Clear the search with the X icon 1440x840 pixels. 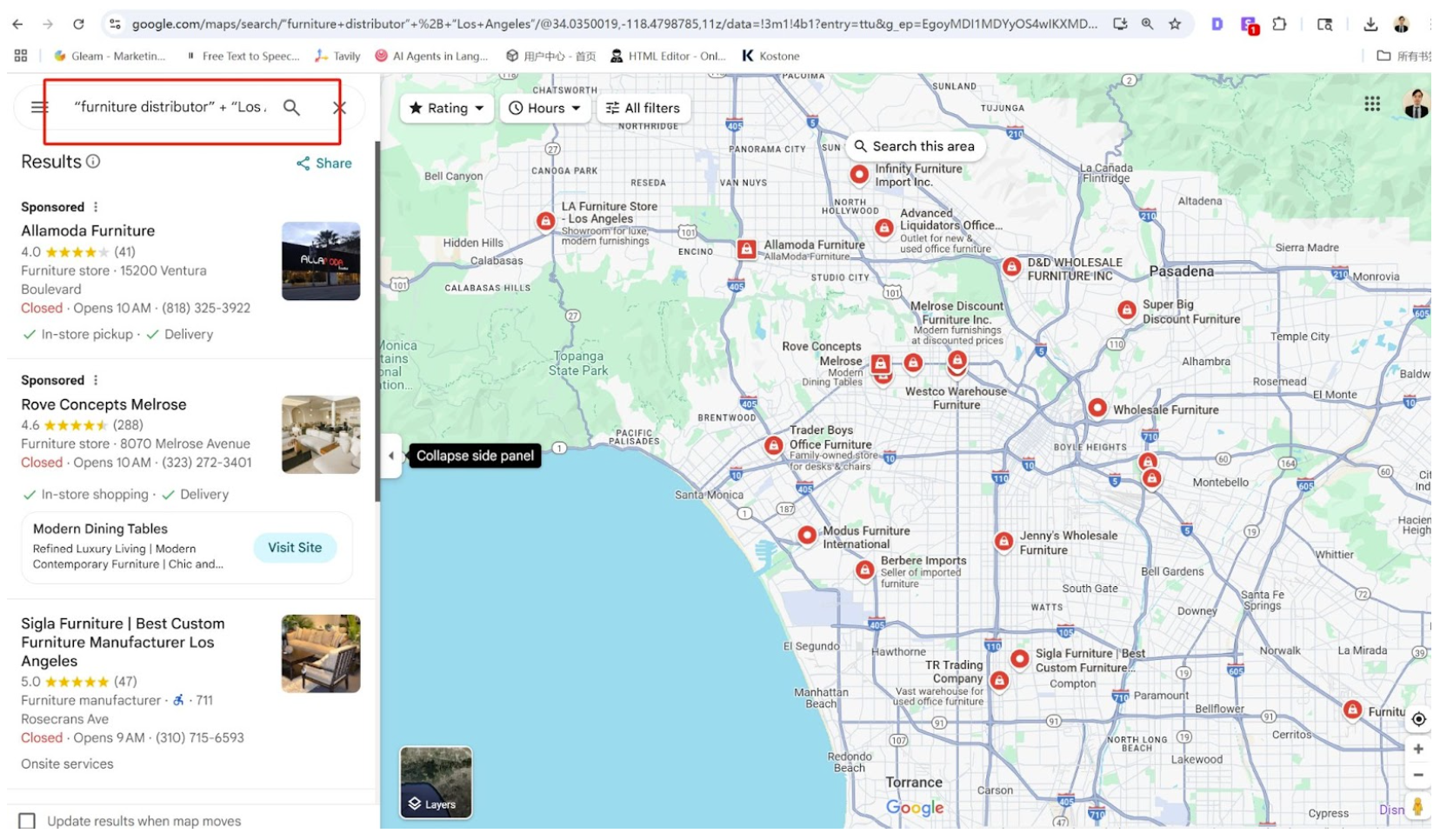click(x=339, y=108)
